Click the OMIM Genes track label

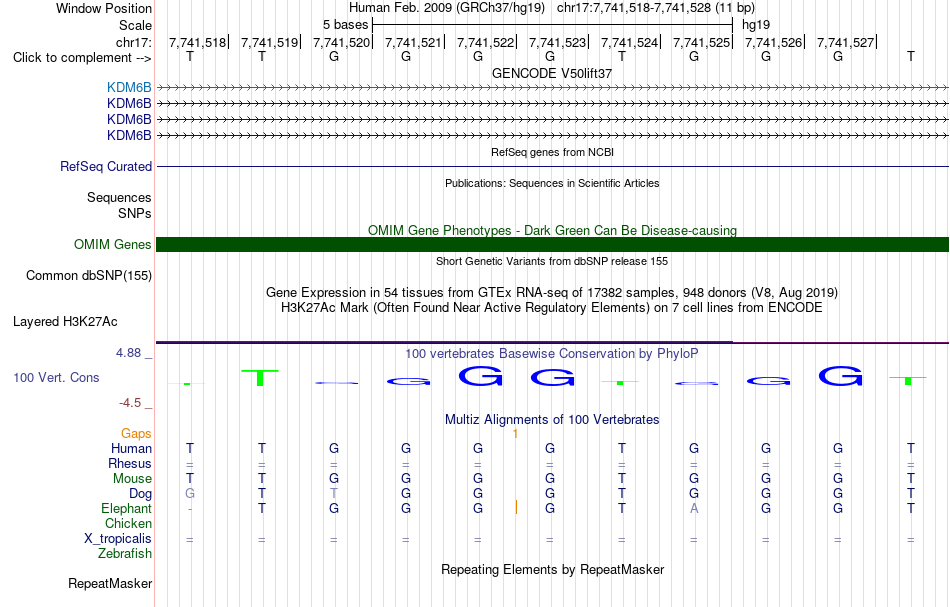tap(113, 245)
